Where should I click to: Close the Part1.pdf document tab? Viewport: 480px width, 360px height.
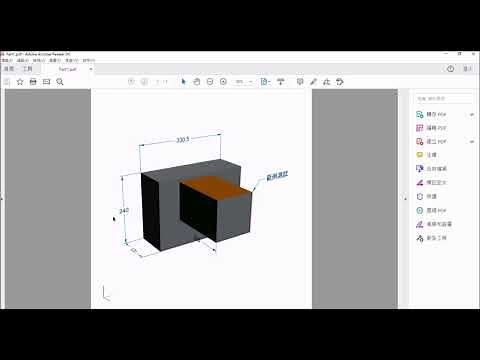[x=91, y=69]
